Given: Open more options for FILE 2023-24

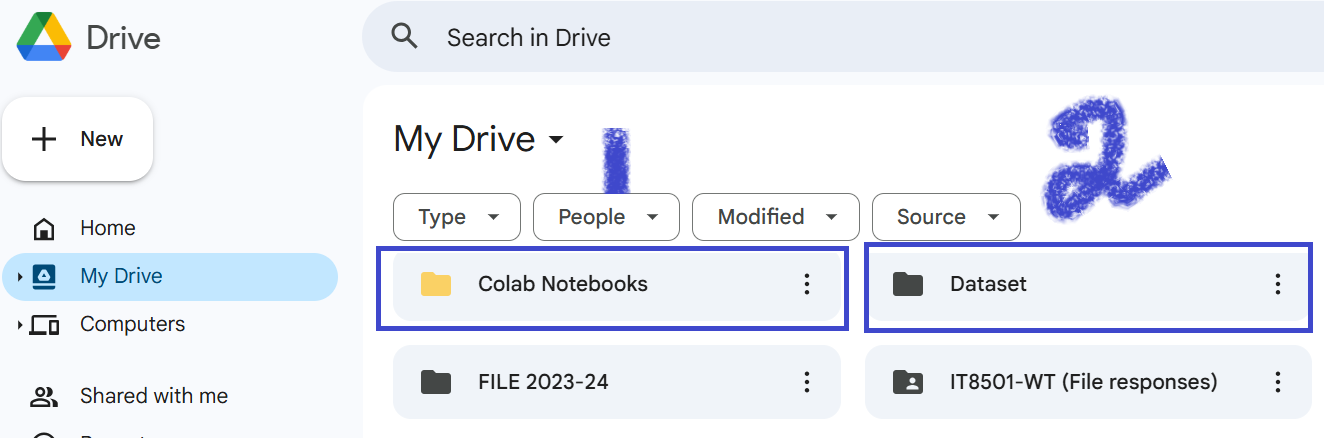Looking at the screenshot, I should [807, 381].
